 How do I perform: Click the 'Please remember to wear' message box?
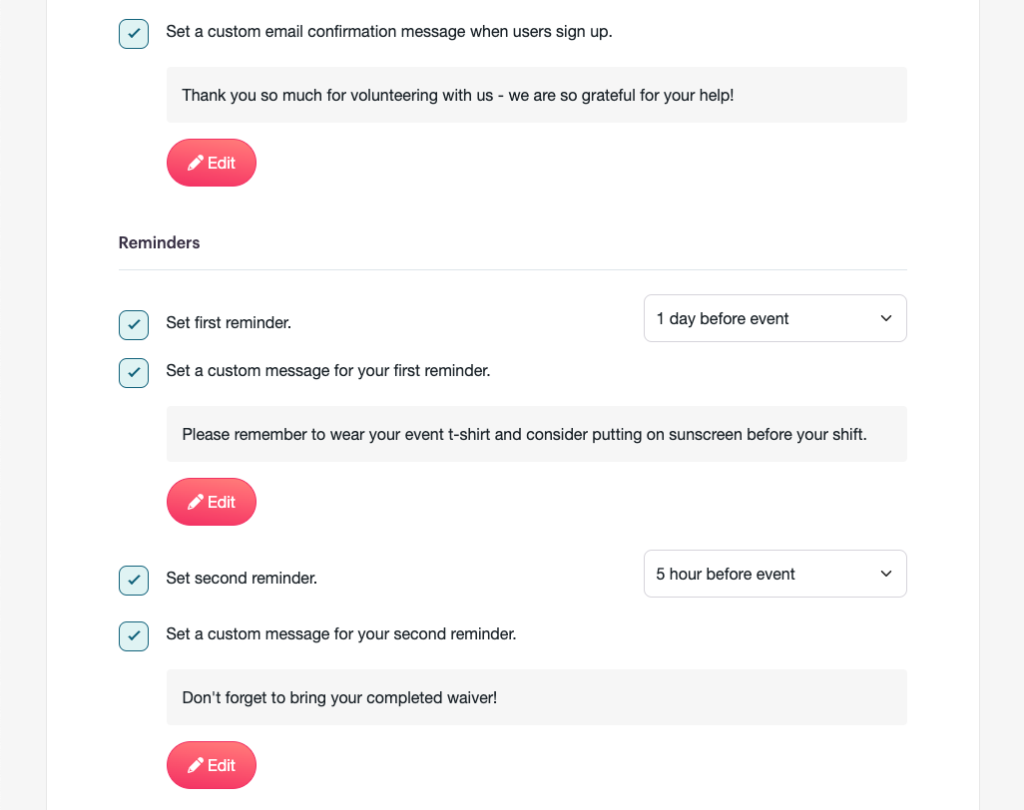pyautogui.click(x=536, y=434)
